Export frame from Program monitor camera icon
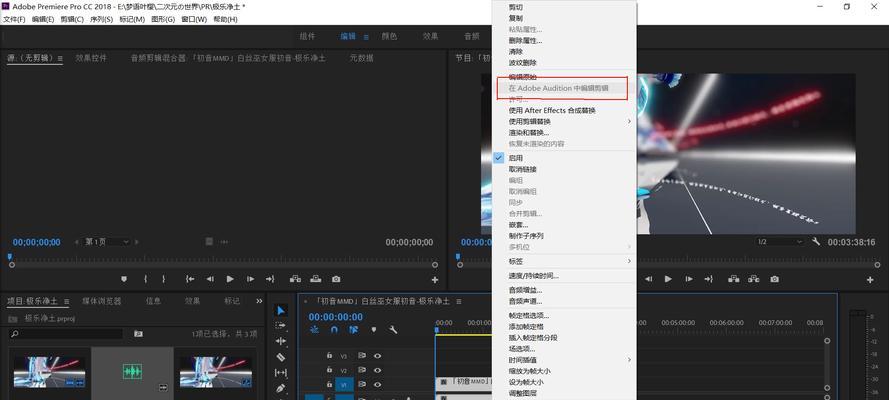The height and width of the screenshot is (400, 889). (774, 279)
